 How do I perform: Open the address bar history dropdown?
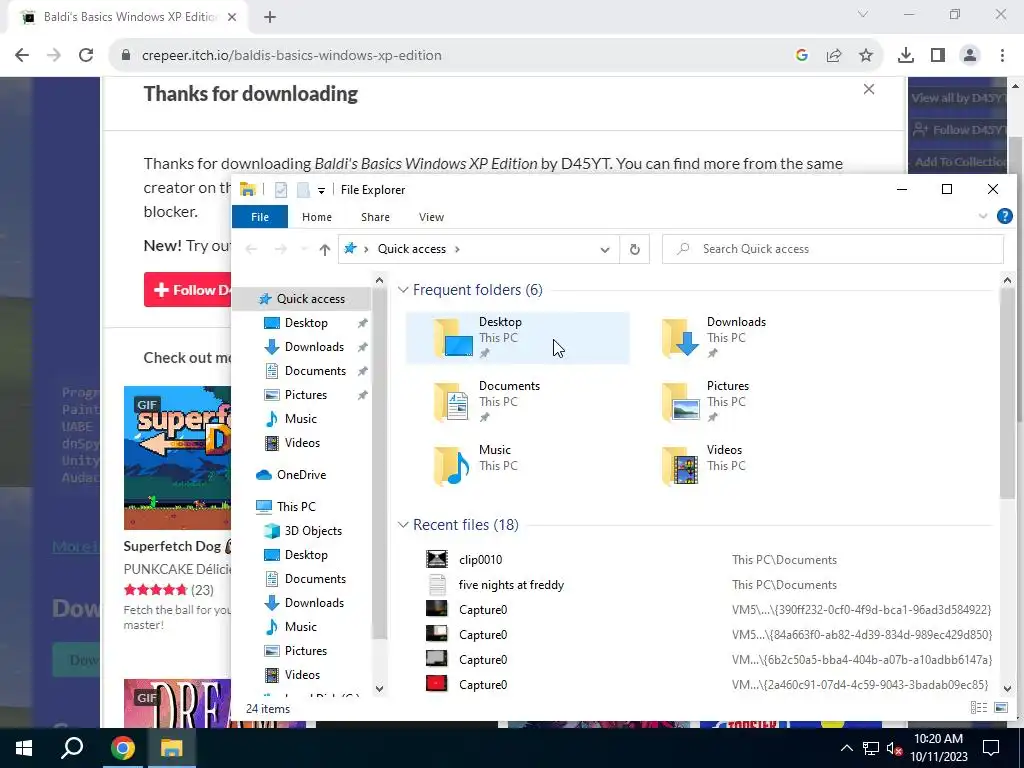[x=605, y=249]
